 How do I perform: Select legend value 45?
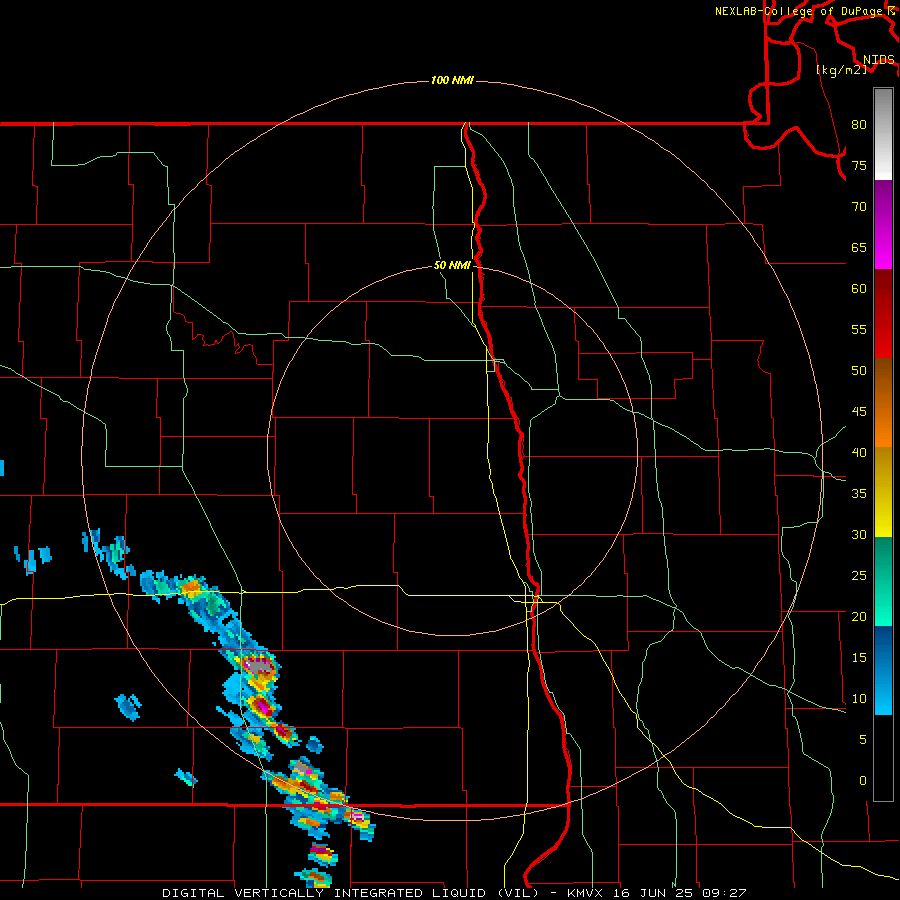[859, 412]
